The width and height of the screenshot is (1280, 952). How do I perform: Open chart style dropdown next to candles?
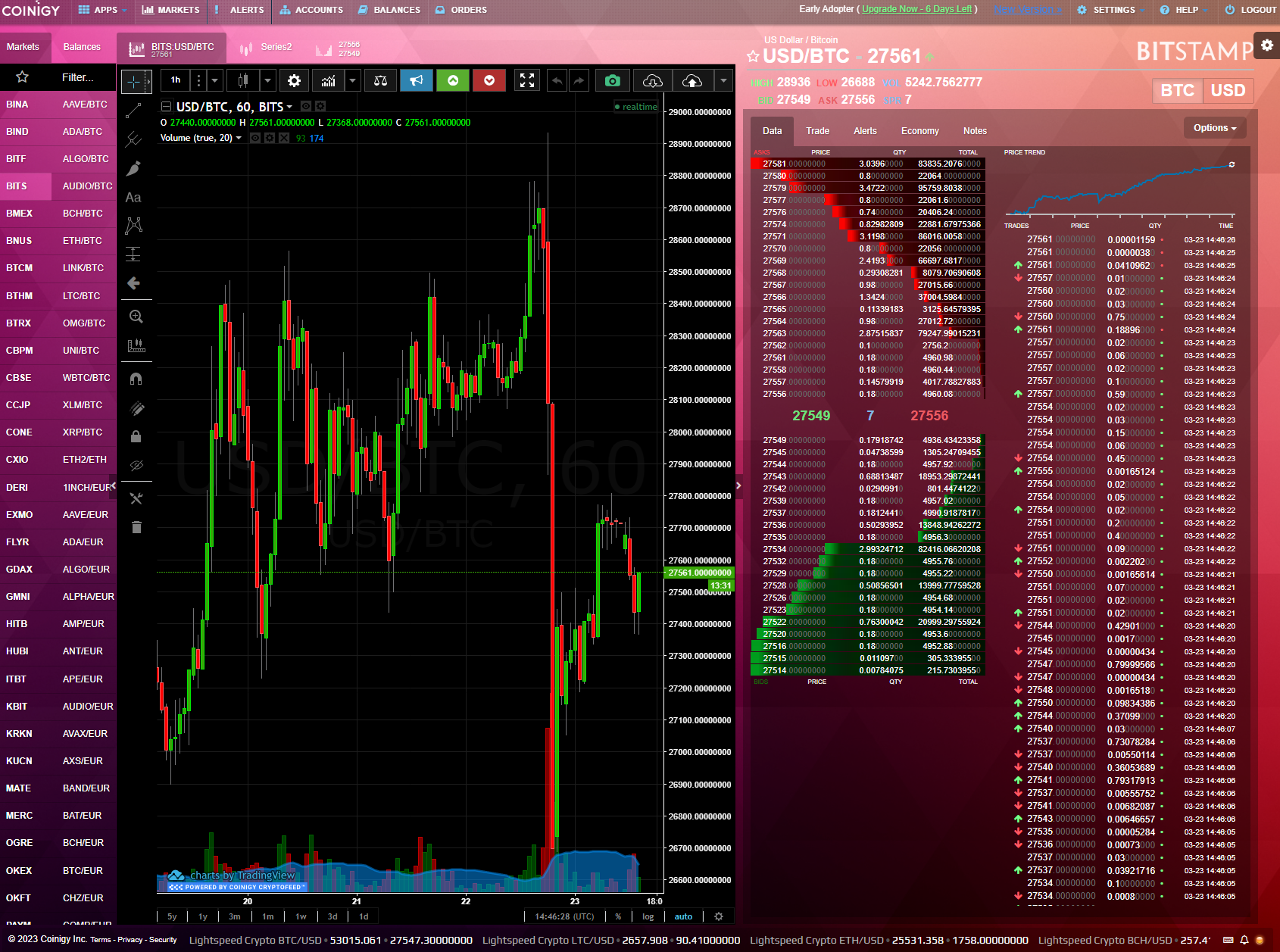267,80
